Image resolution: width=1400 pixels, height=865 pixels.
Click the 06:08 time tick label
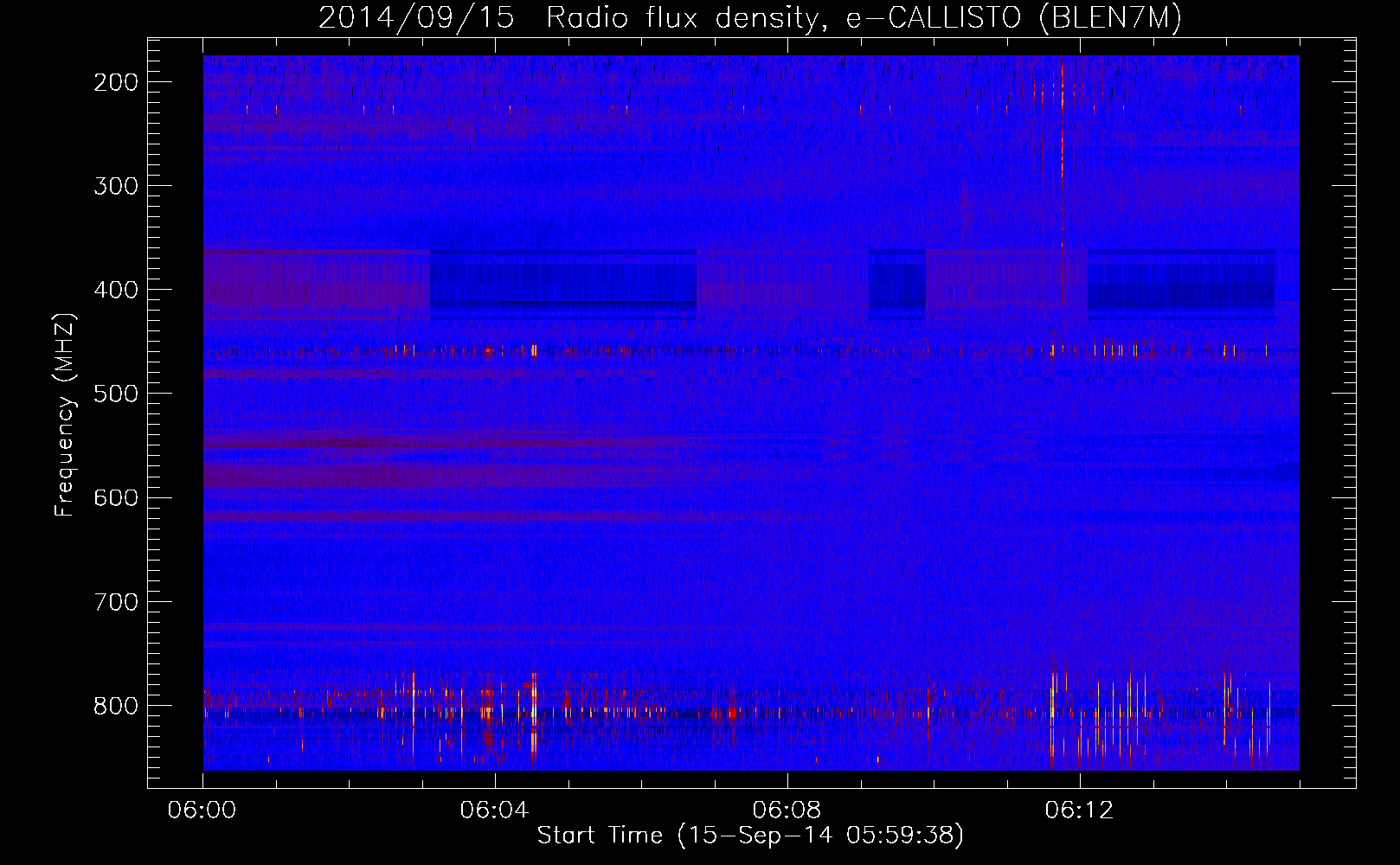coord(787,811)
